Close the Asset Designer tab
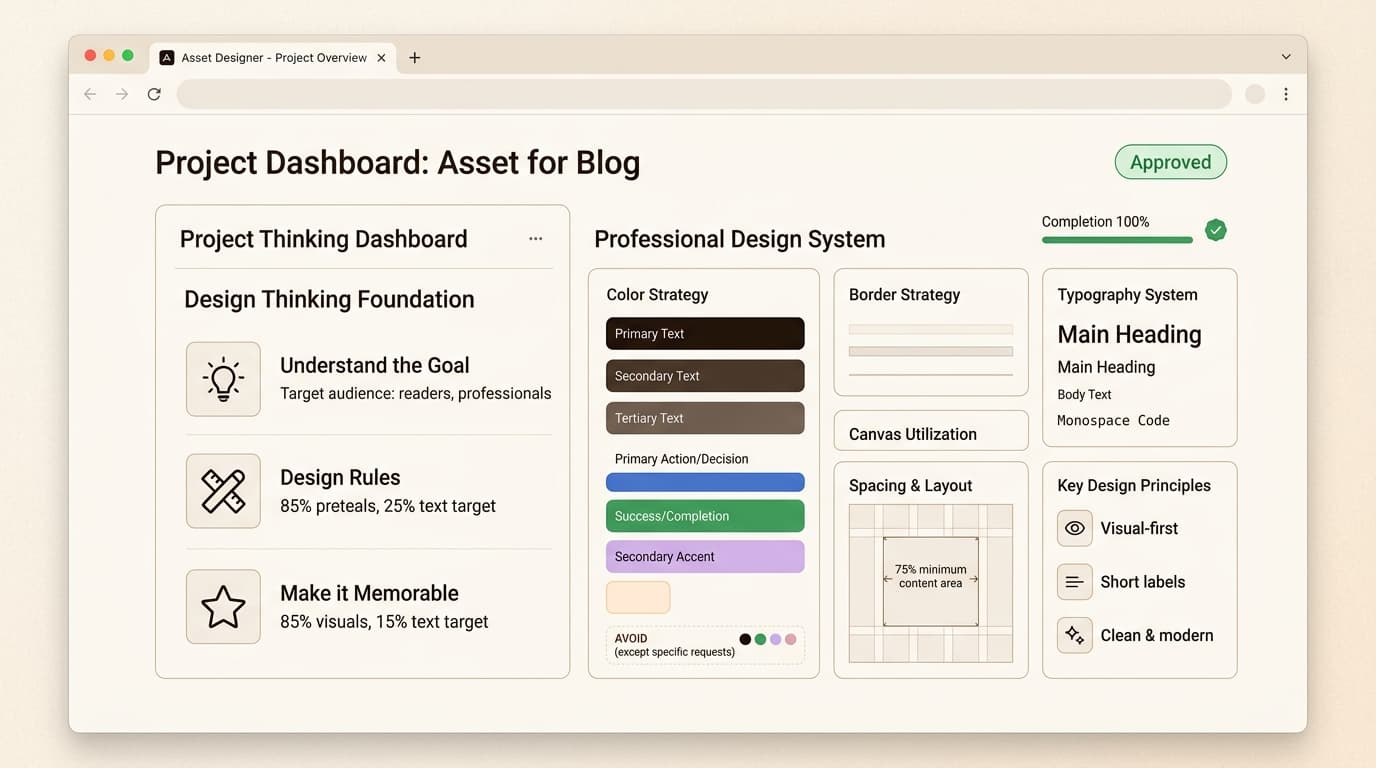The height and width of the screenshot is (768, 1376). coord(381,58)
